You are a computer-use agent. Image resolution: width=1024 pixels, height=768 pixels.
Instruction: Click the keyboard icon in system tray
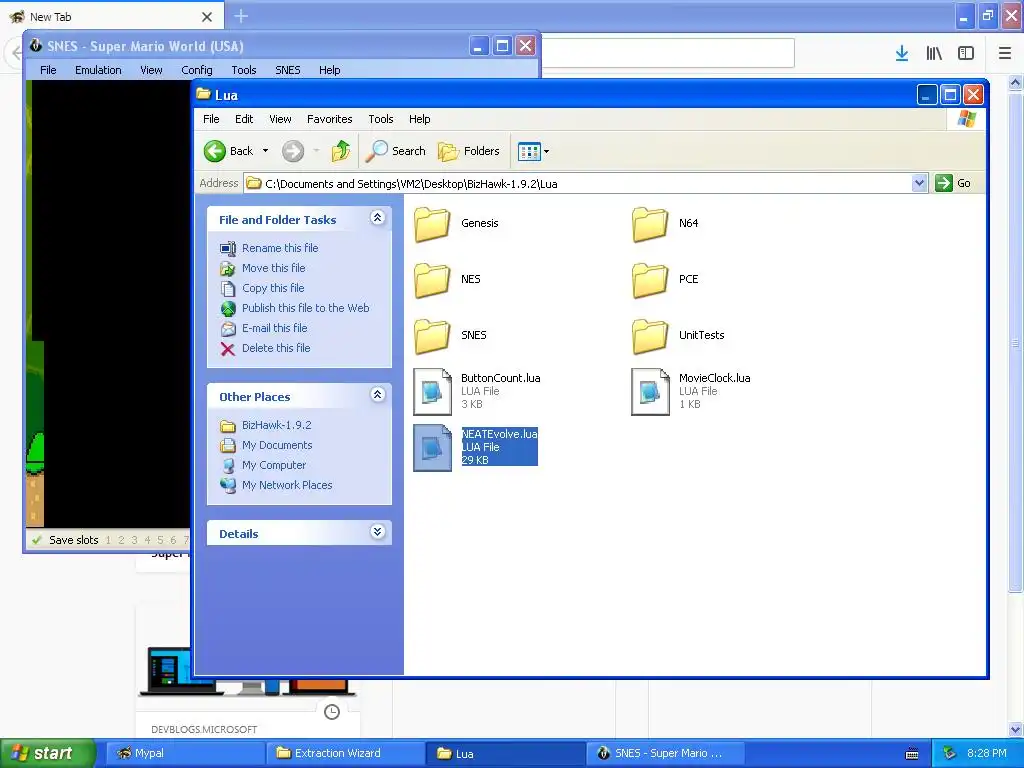coord(912,754)
